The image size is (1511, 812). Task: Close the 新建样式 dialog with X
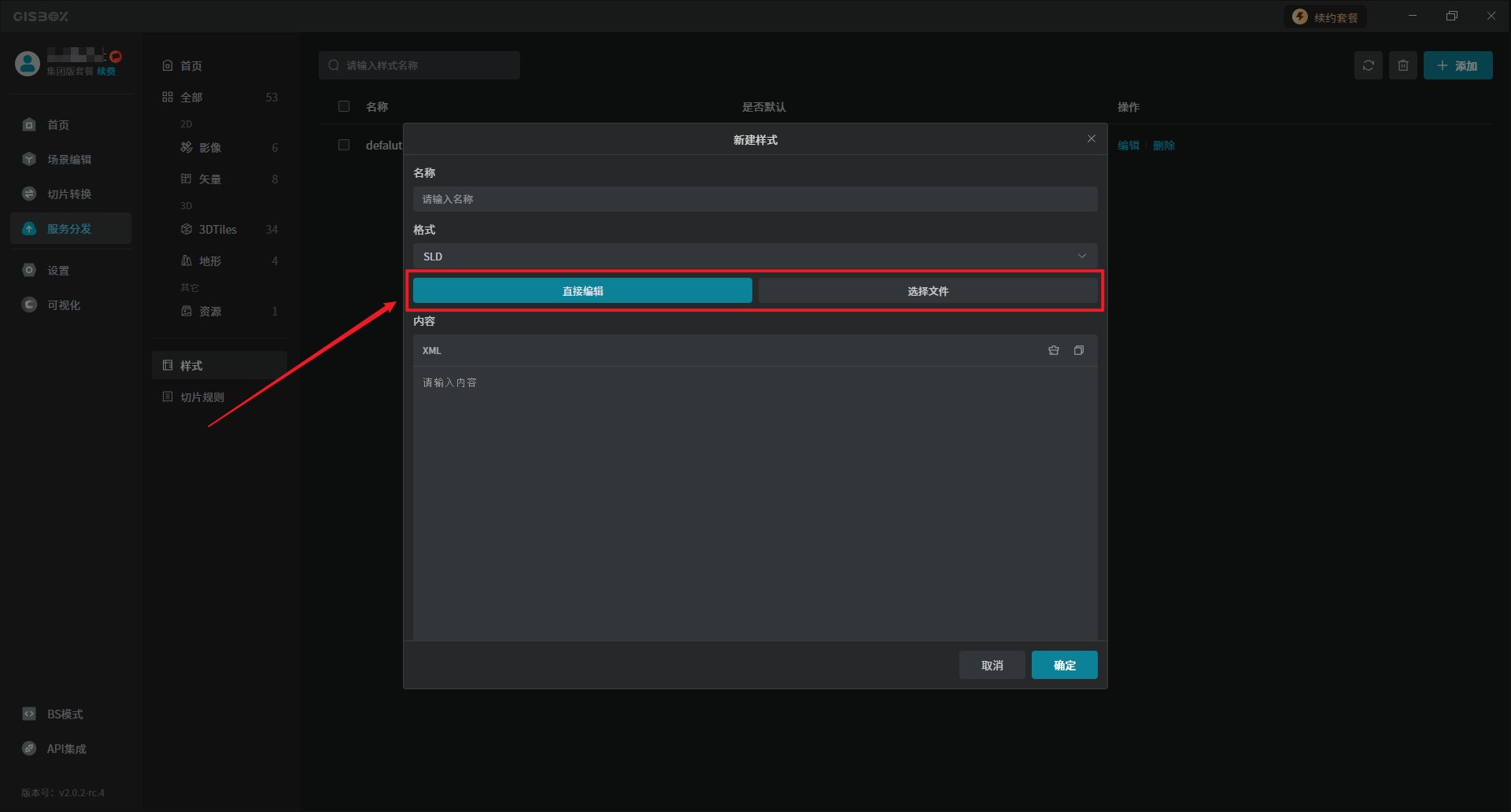[x=1092, y=138]
